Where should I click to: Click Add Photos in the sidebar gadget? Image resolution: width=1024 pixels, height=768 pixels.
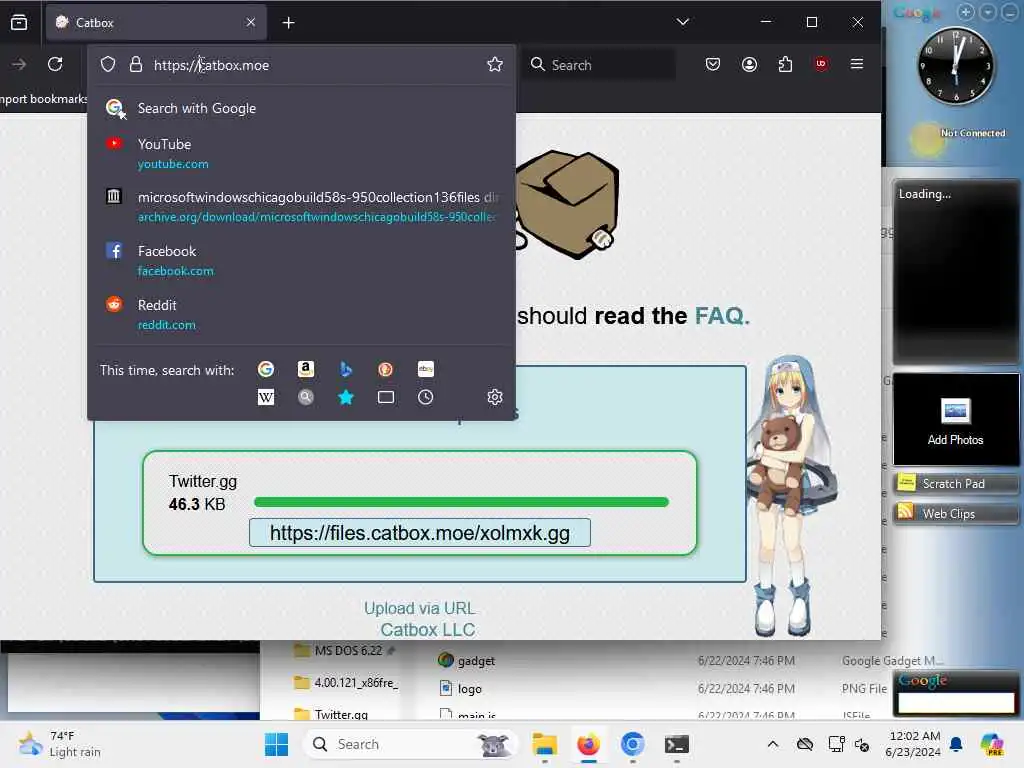955,421
